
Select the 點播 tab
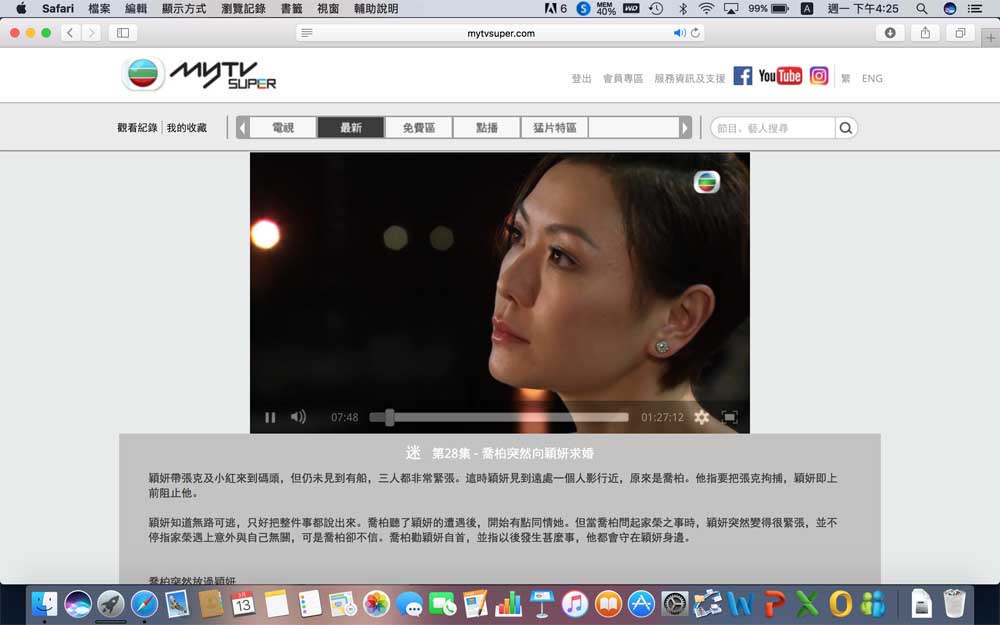coord(487,128)
